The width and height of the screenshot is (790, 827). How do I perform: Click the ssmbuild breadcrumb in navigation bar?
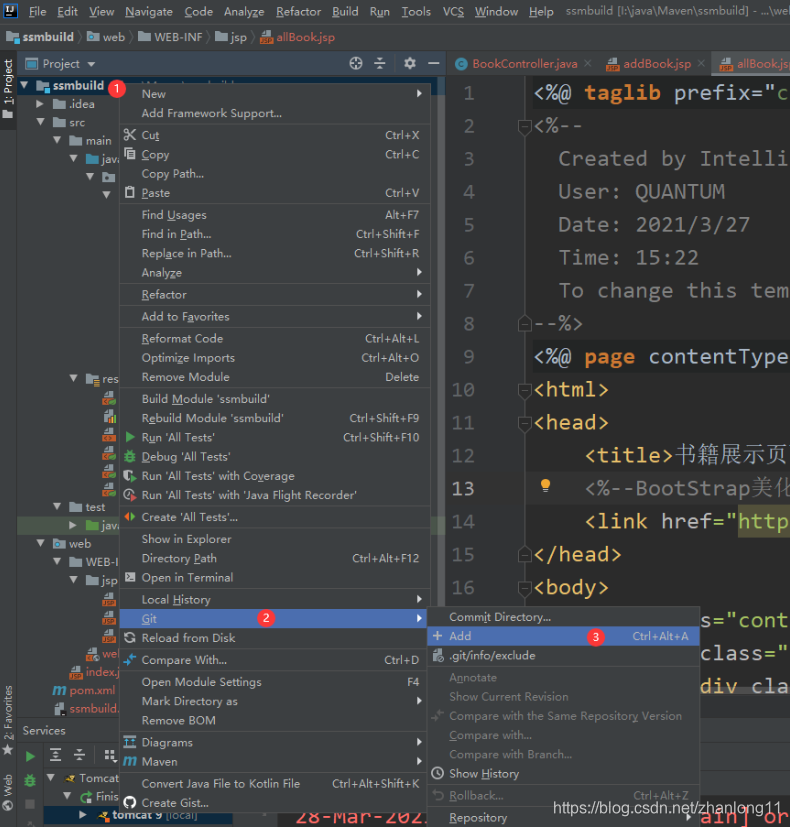pos(40,37)
